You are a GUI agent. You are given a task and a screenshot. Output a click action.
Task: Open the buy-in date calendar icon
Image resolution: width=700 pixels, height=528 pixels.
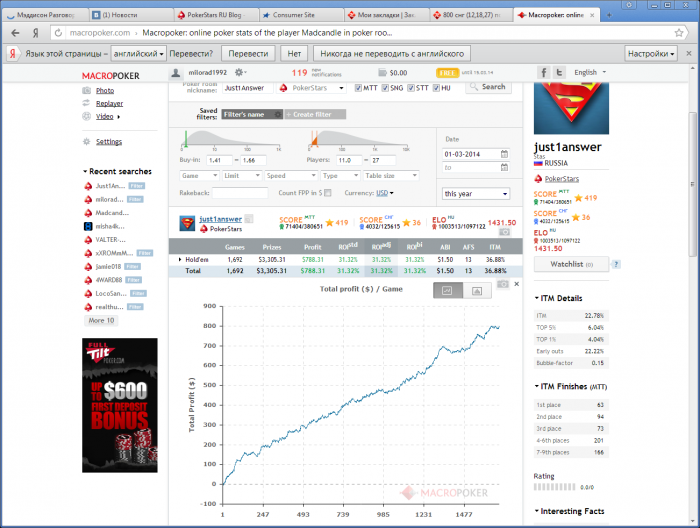coord(504,154)
